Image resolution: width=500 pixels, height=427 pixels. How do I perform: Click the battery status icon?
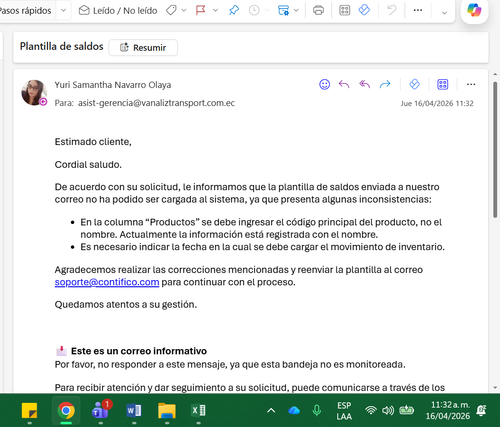pos(406,410)
